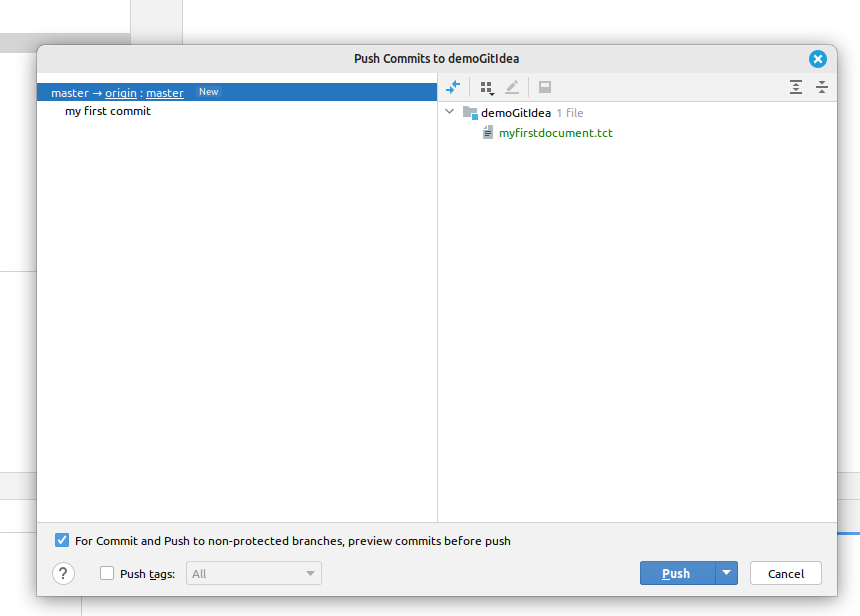
Task: Click the Show Diff arrows icon
Action: [453, 87]
